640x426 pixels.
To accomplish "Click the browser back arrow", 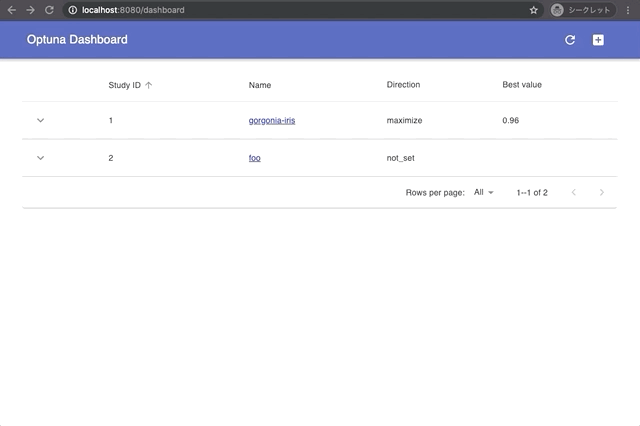I will [x=11, y=9].
